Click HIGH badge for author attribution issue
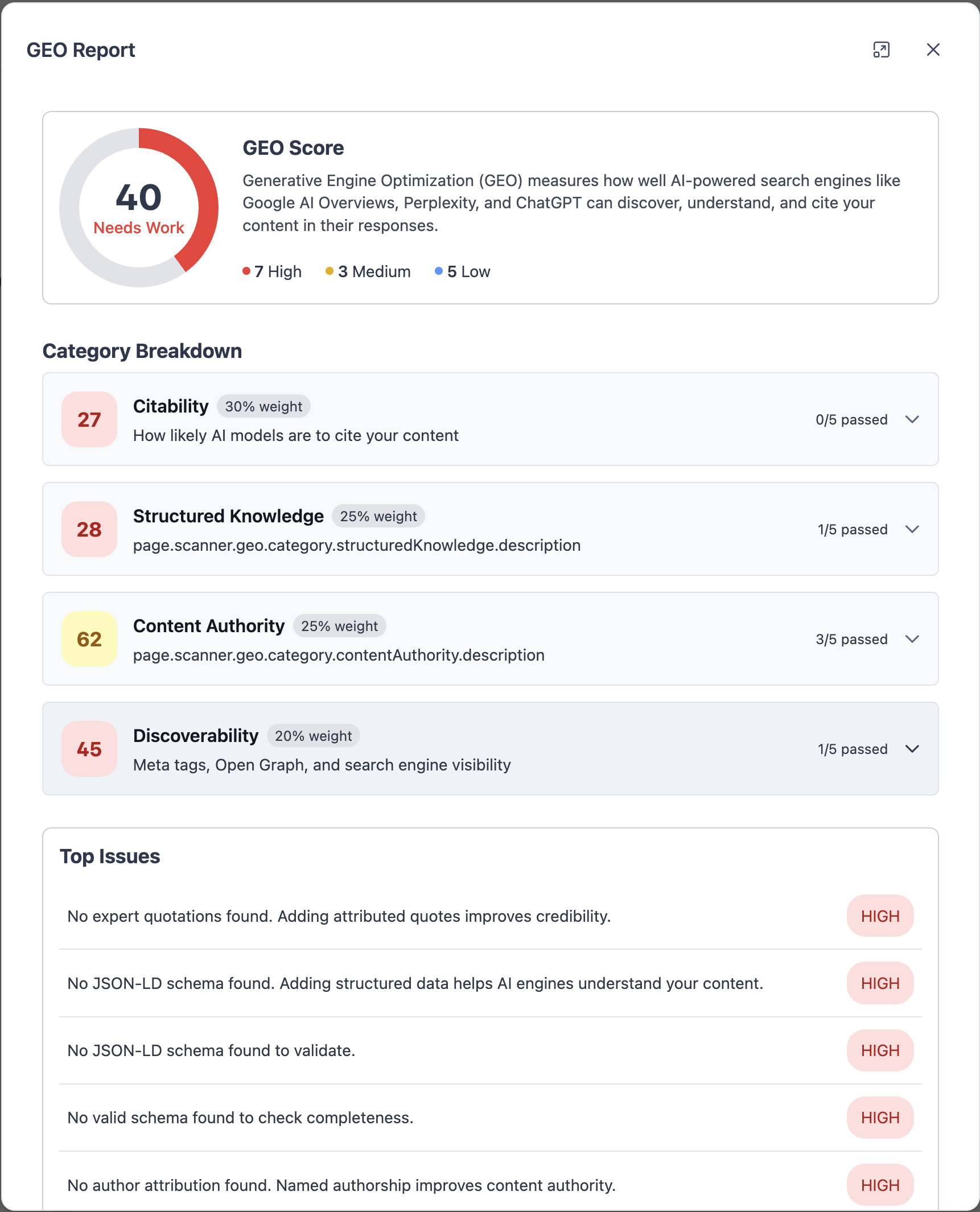This screenshot has height=1212, width=980. coord(880,1185)
